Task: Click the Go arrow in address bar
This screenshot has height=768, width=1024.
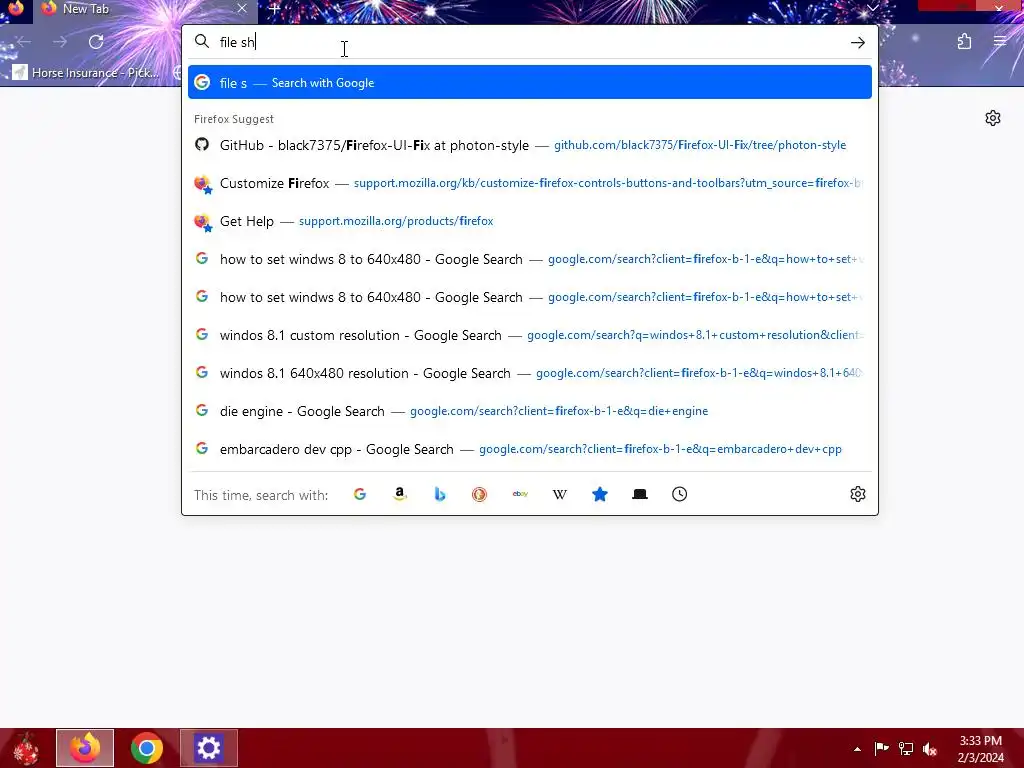Action: pos(857,42)
